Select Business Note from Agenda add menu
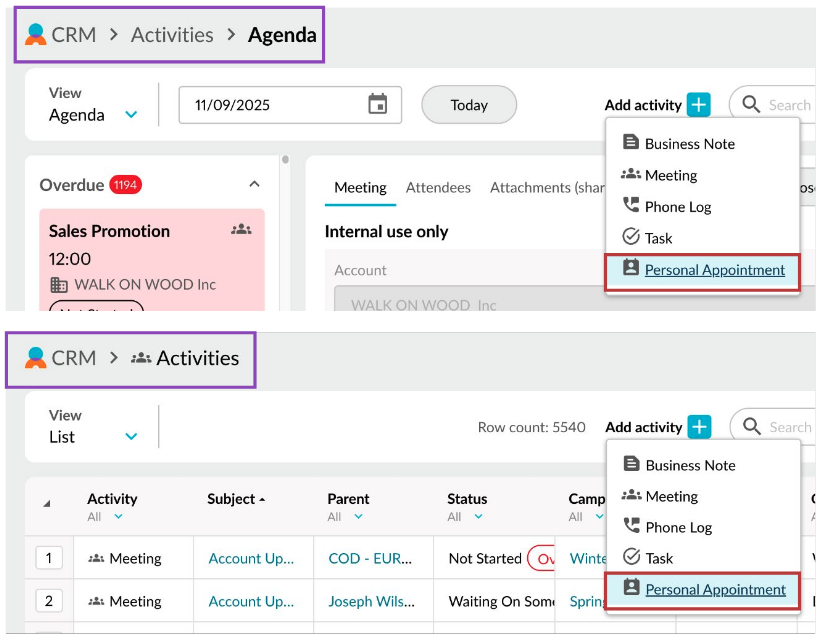Image resolution: width=825 pixels, height=640 pixels. (x=689, y=144)
